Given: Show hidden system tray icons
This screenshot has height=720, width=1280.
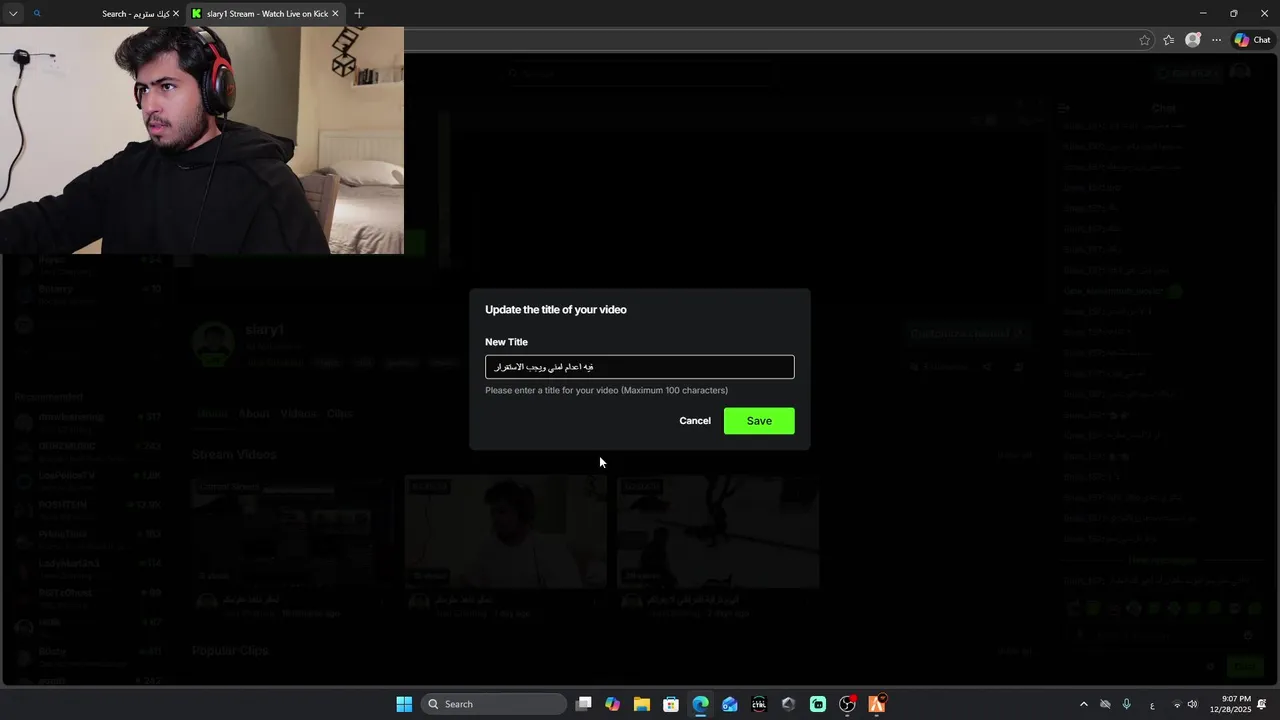Looking at the screenshot, I should point(1084,704).
